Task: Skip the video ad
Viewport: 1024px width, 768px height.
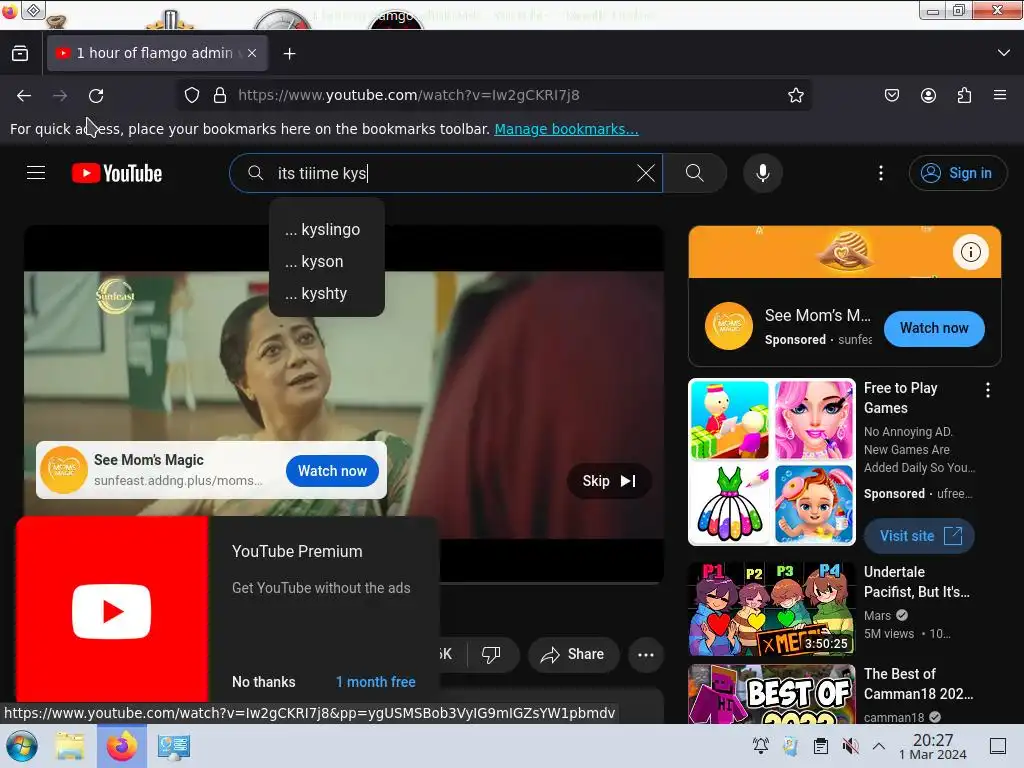Action: coord(609,481)
